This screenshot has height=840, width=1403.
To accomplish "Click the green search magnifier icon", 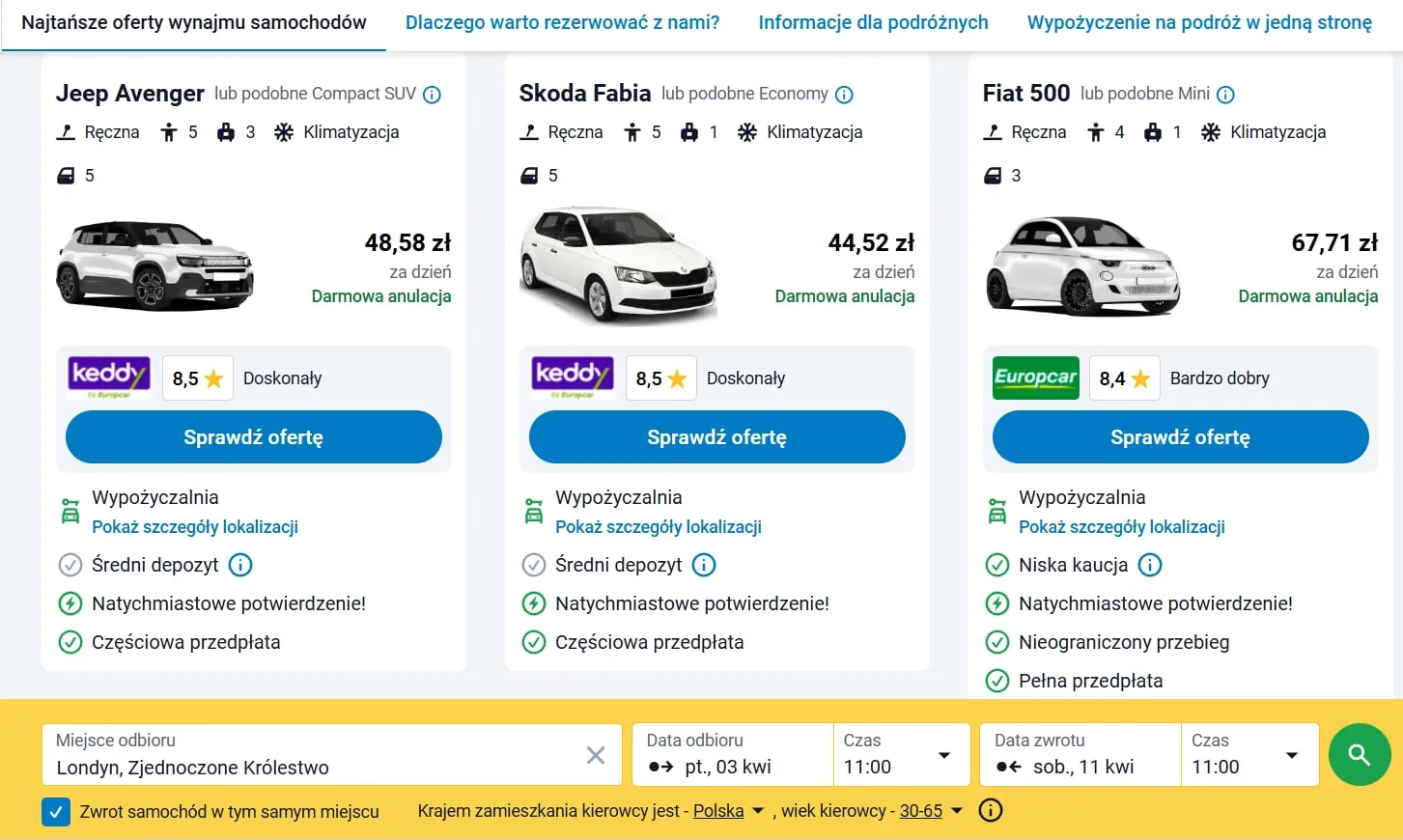I will coord(1360,754).
